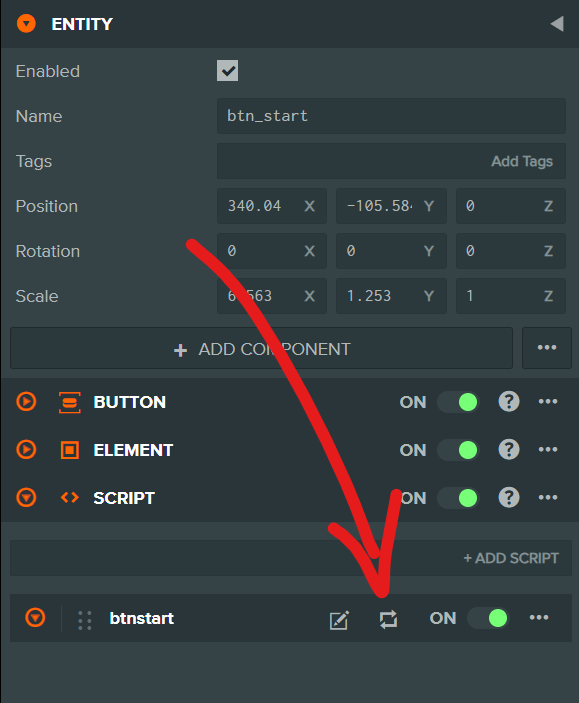
Task: Click the btnstart drag handle dots
Action: coord(84,620)
